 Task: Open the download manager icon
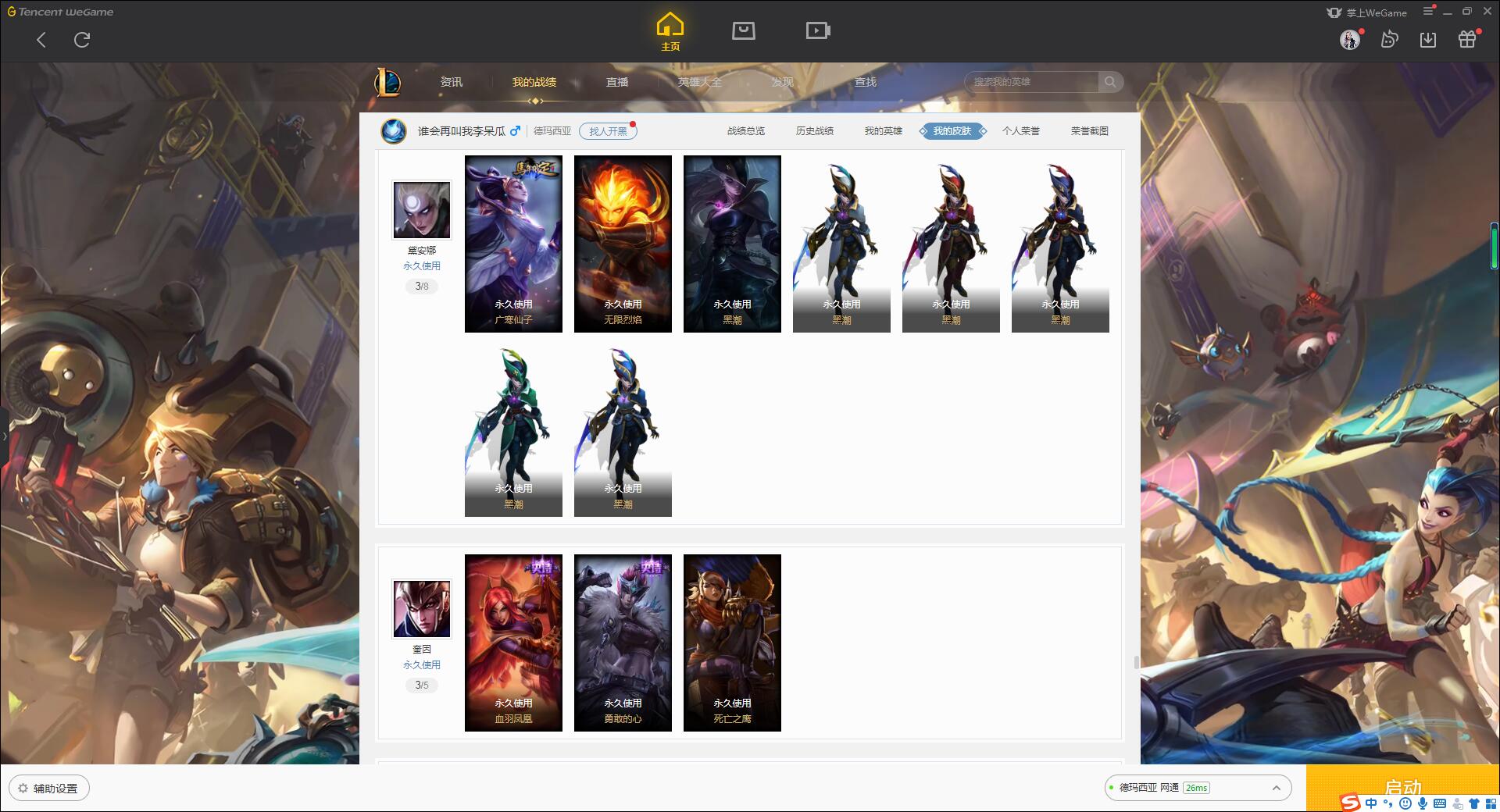point(1428,39)
